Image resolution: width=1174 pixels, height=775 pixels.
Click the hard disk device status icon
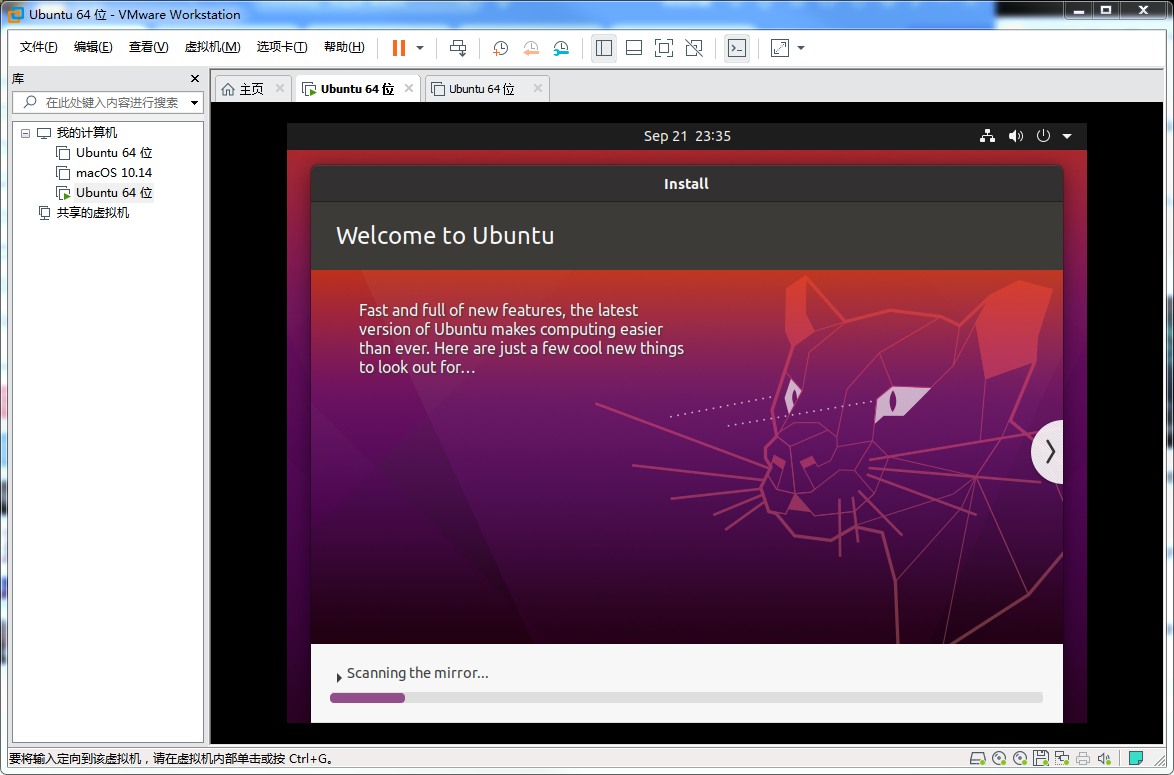click(x=977, y=759)
